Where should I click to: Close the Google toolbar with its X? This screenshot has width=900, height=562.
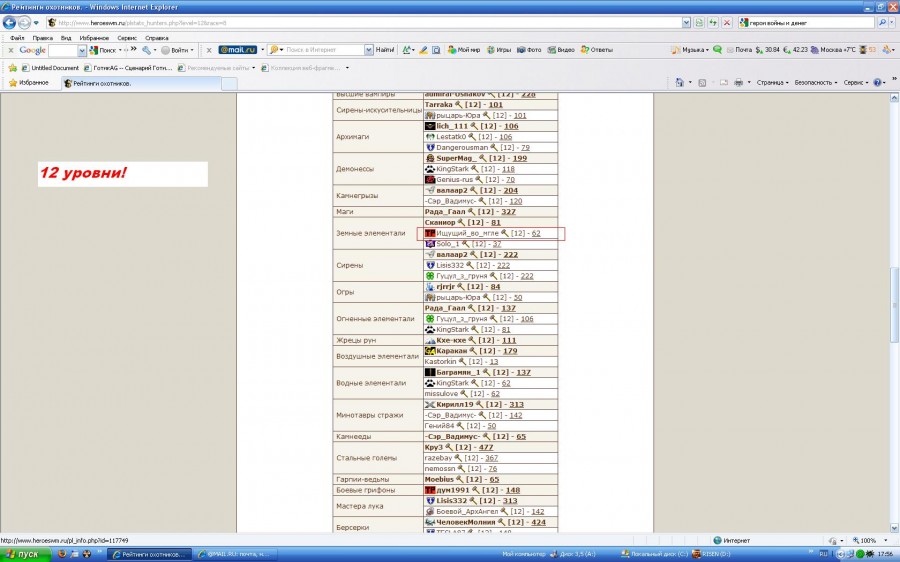coord(11,51)
